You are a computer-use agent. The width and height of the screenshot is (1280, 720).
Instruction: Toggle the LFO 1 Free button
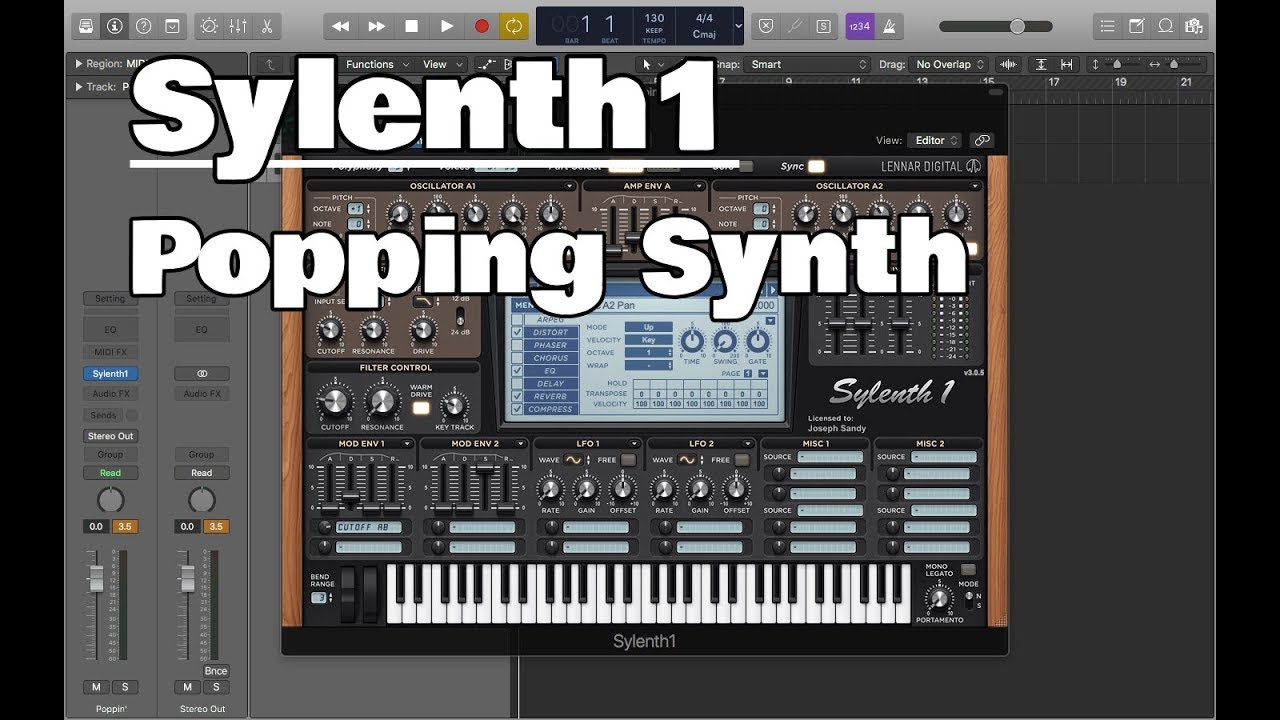[x=628, y=460]
